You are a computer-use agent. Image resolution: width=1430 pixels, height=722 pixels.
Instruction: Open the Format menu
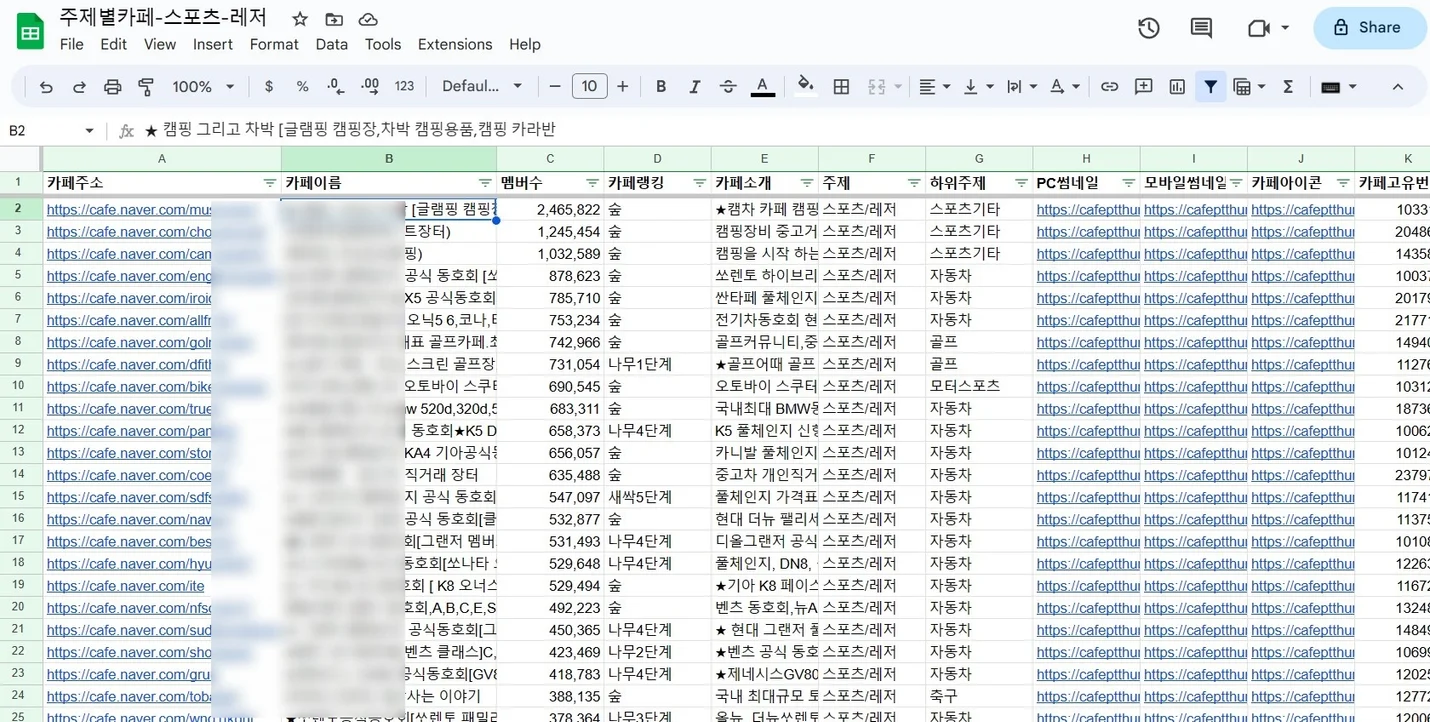click(x=274, y=44)
